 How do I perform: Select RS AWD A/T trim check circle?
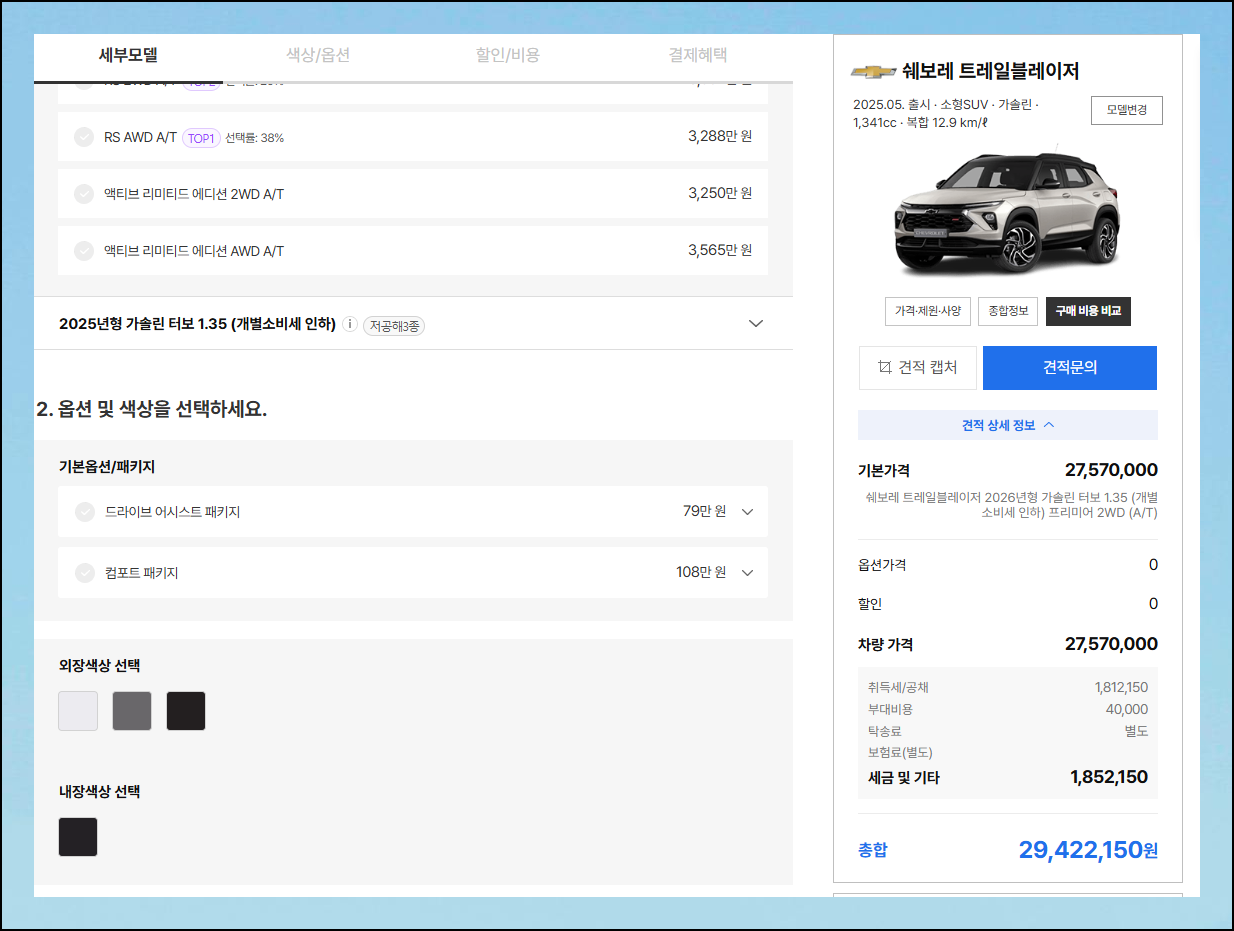(84, 137)
